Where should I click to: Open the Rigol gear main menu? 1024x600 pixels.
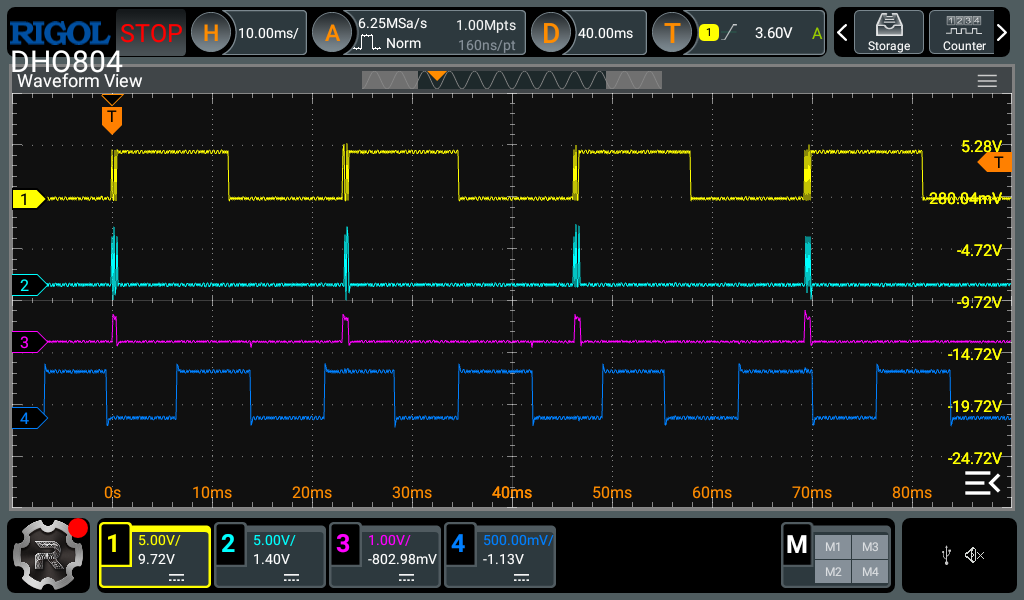(48, 556)
